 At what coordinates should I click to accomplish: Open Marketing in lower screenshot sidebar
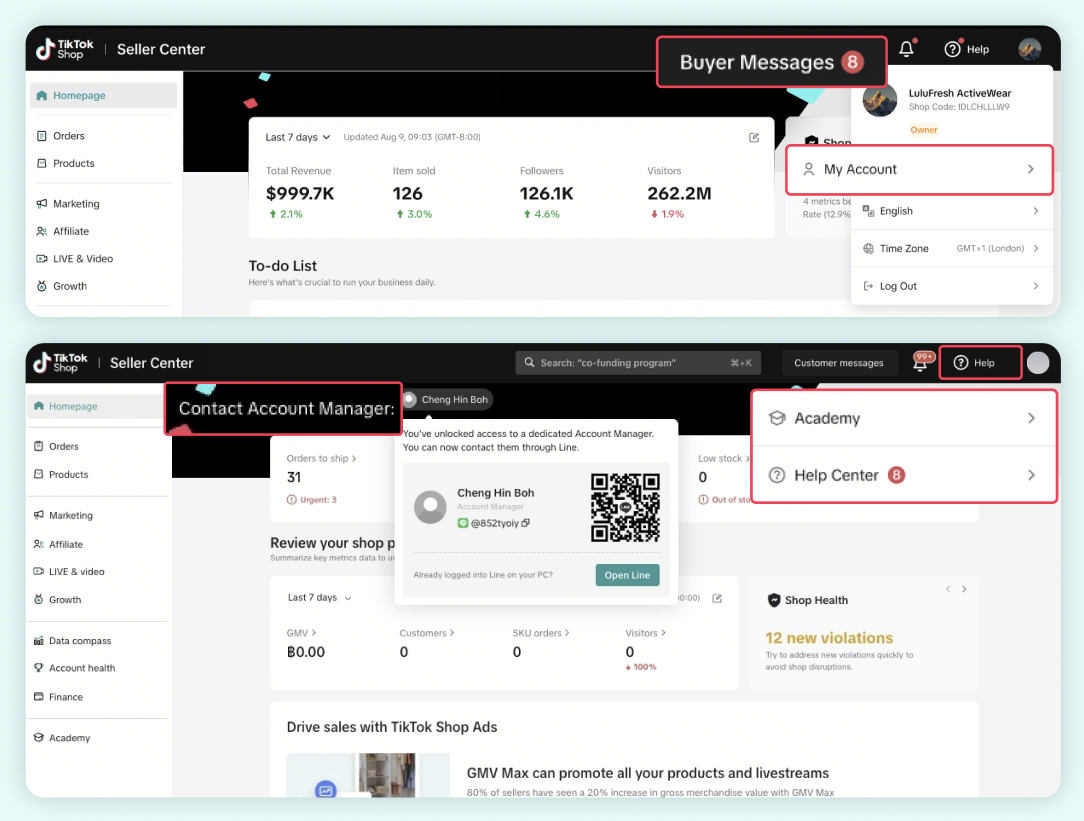point(63,516)
